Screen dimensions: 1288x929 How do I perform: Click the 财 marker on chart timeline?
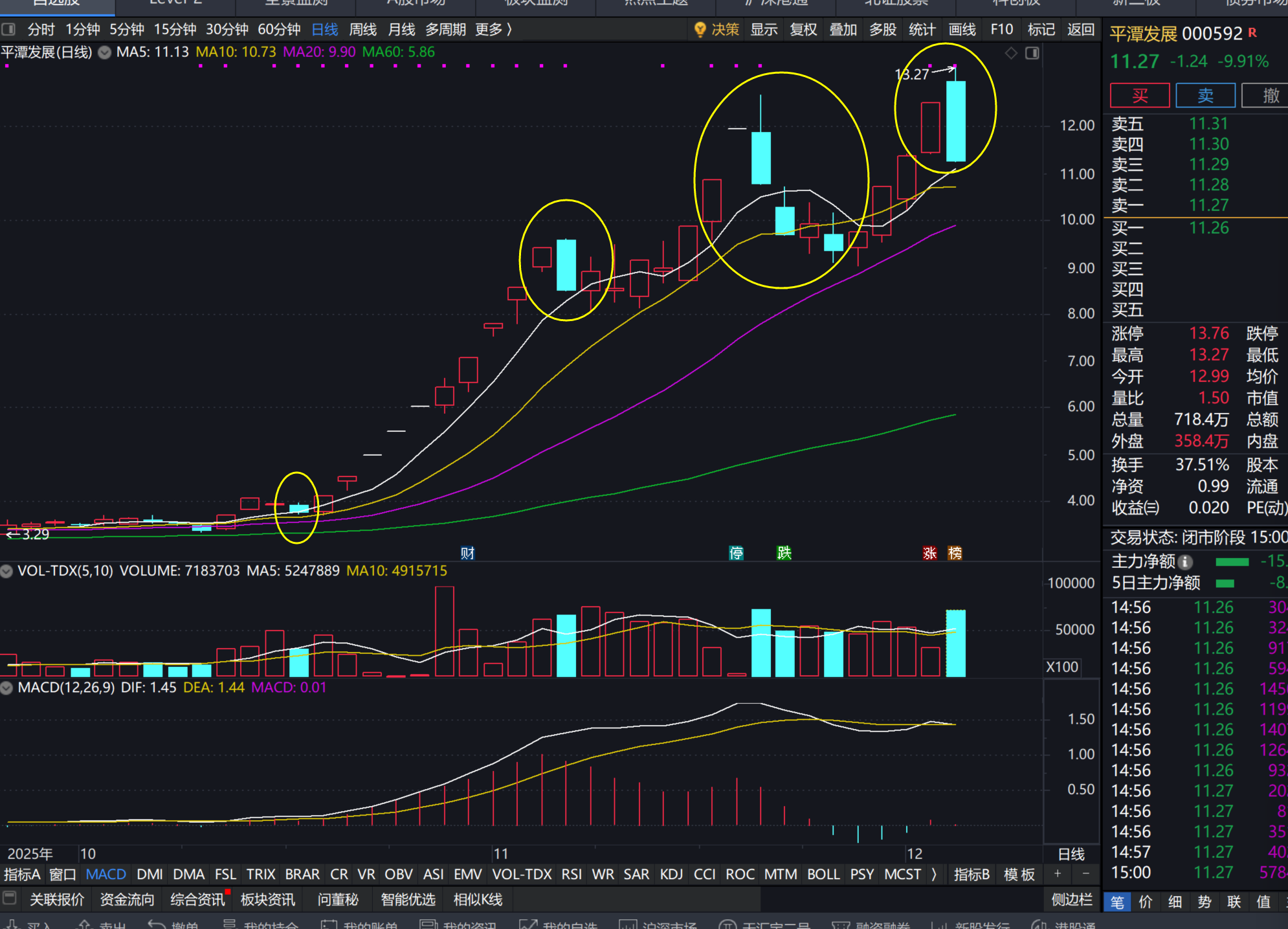click(467, 553)
